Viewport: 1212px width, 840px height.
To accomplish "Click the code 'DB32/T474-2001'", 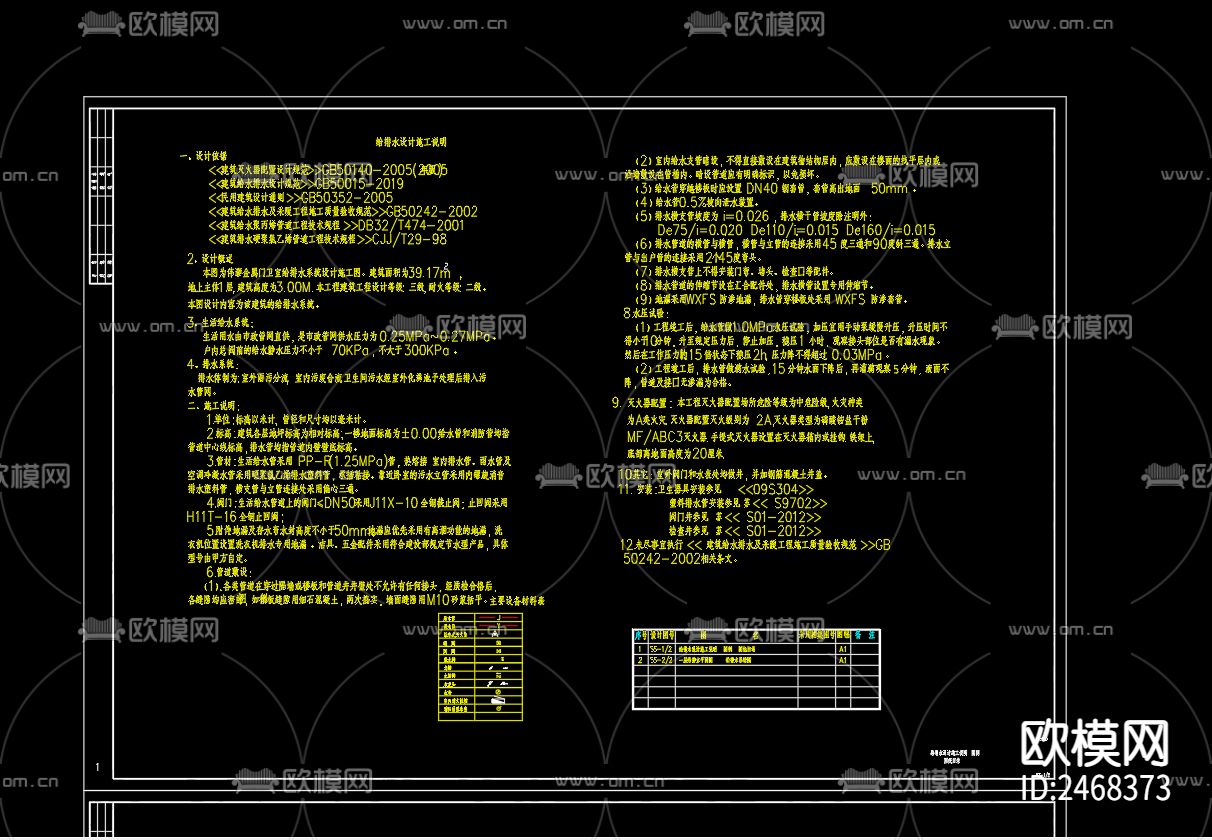I will 411,226.
